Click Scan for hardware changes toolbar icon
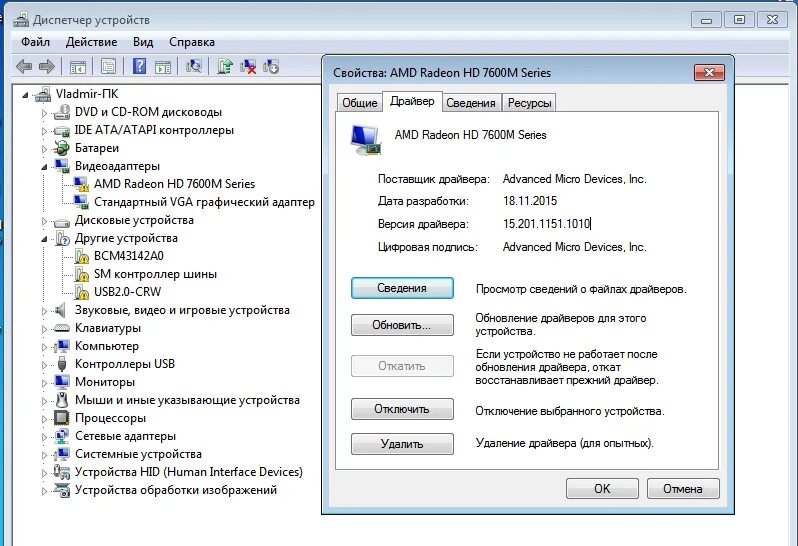Screen dimensions: 798x546 click(193, 66)
